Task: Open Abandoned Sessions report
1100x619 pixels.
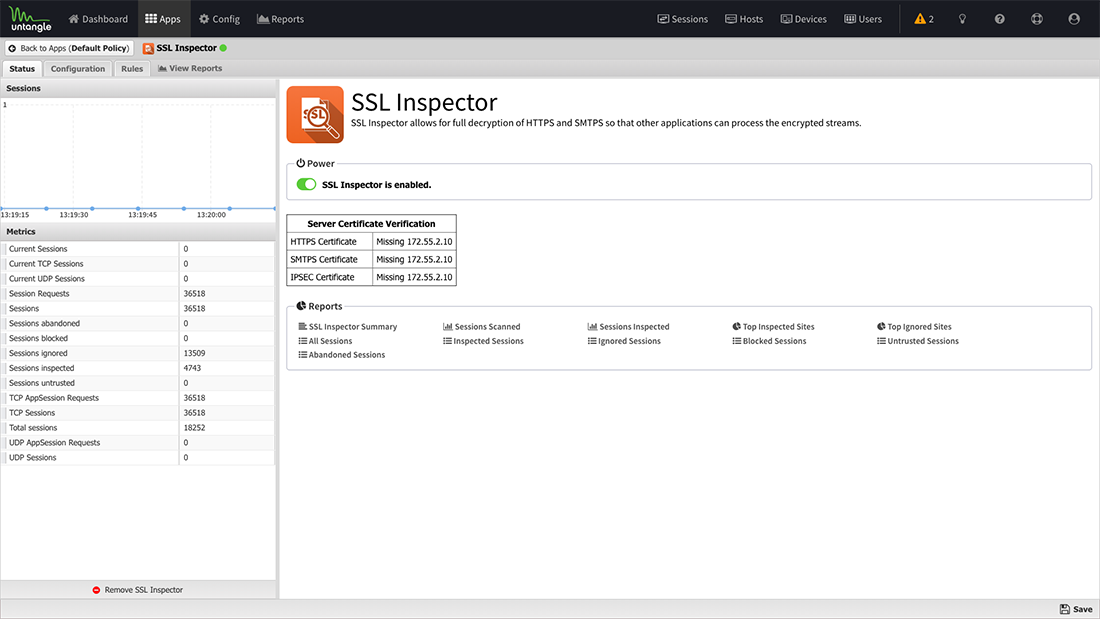Action: (342, 355)
